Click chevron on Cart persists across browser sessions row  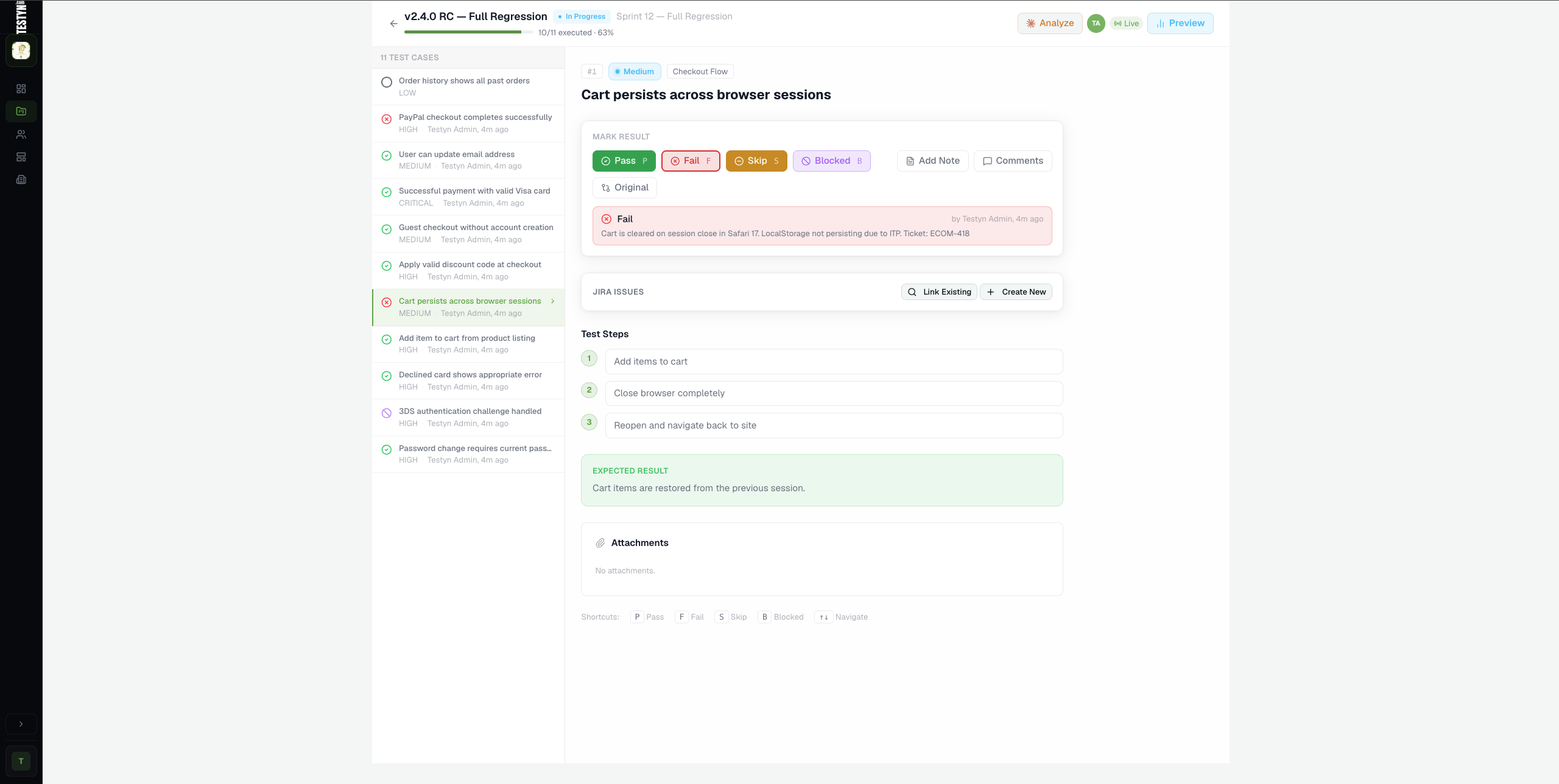[x=553, y=301]
